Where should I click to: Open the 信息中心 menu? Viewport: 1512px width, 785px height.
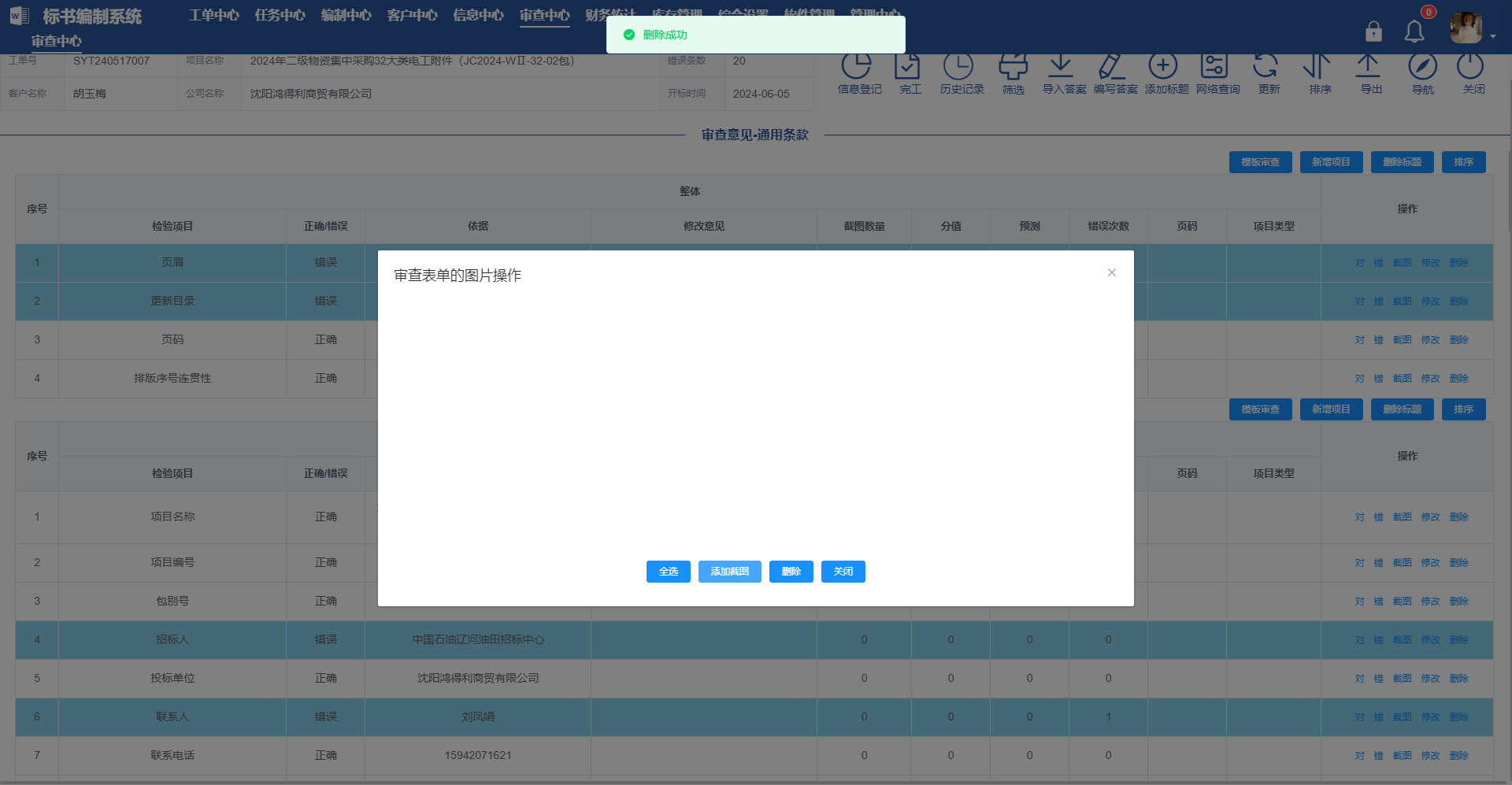coord(479,16)
